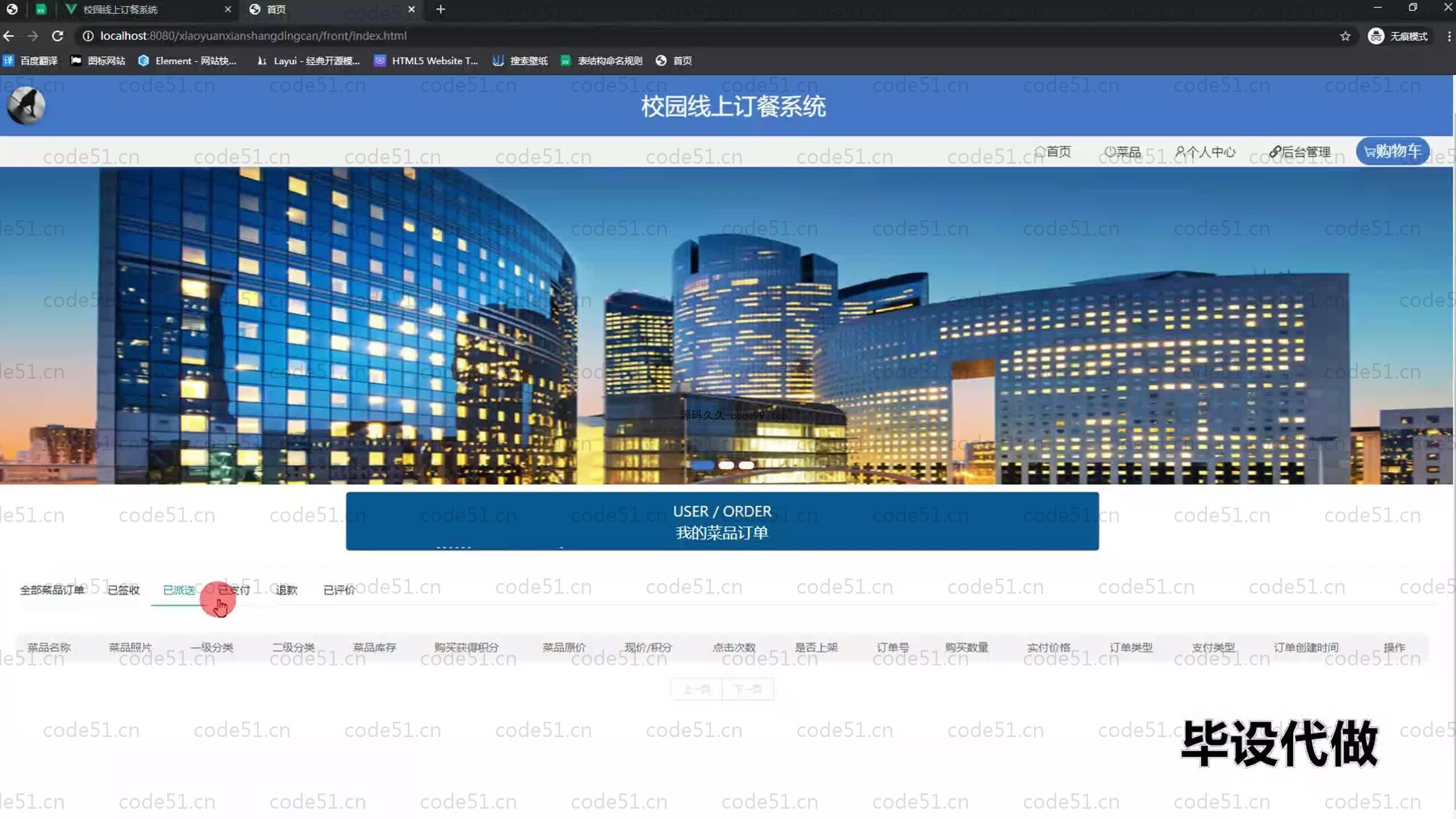The height and width of the screenshot is (819, 1456).
Task: Open 菜品 in site navigation
Action: [1122, 152]
